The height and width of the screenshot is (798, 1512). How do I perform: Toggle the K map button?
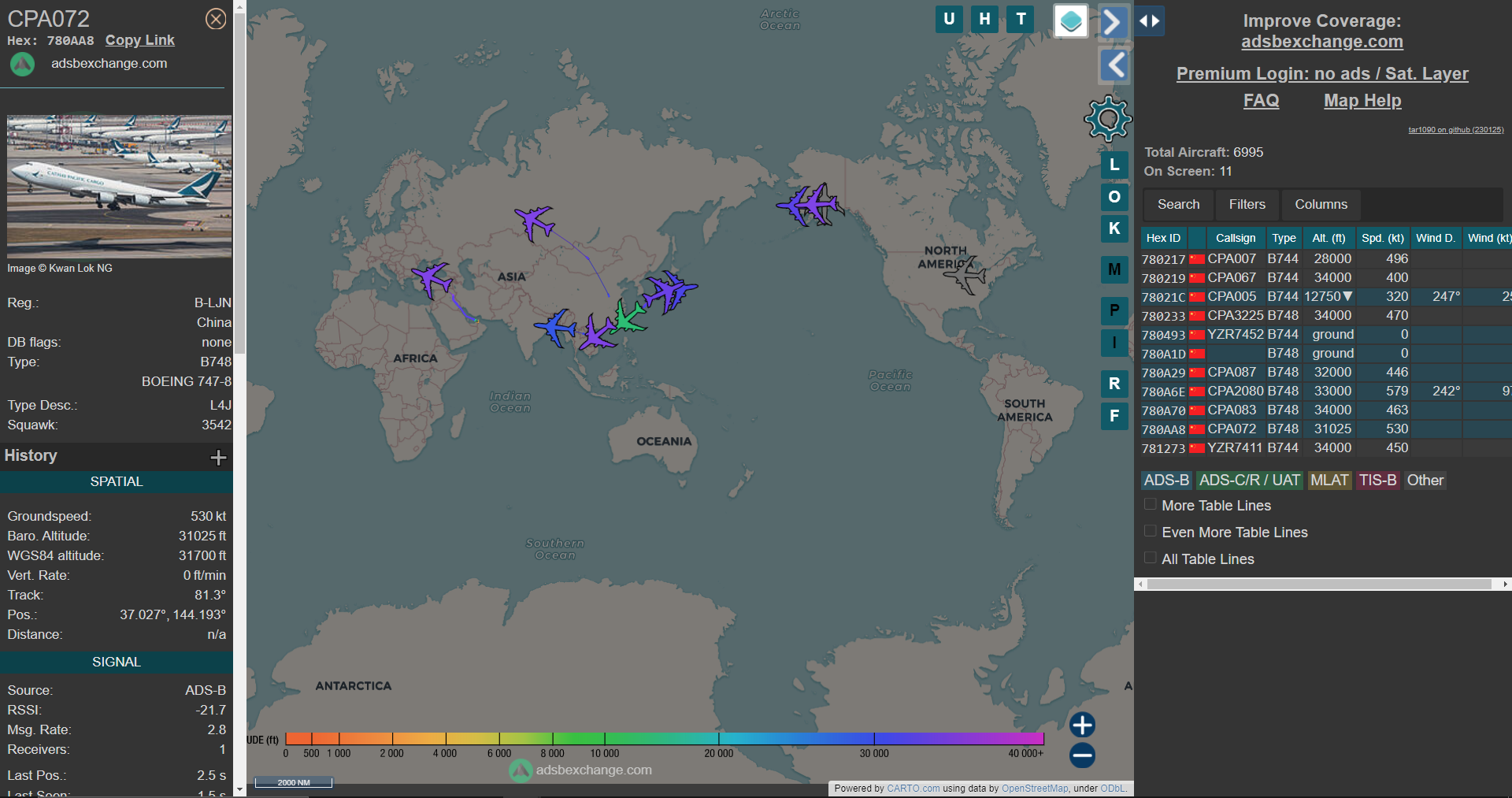[1114, 228]
